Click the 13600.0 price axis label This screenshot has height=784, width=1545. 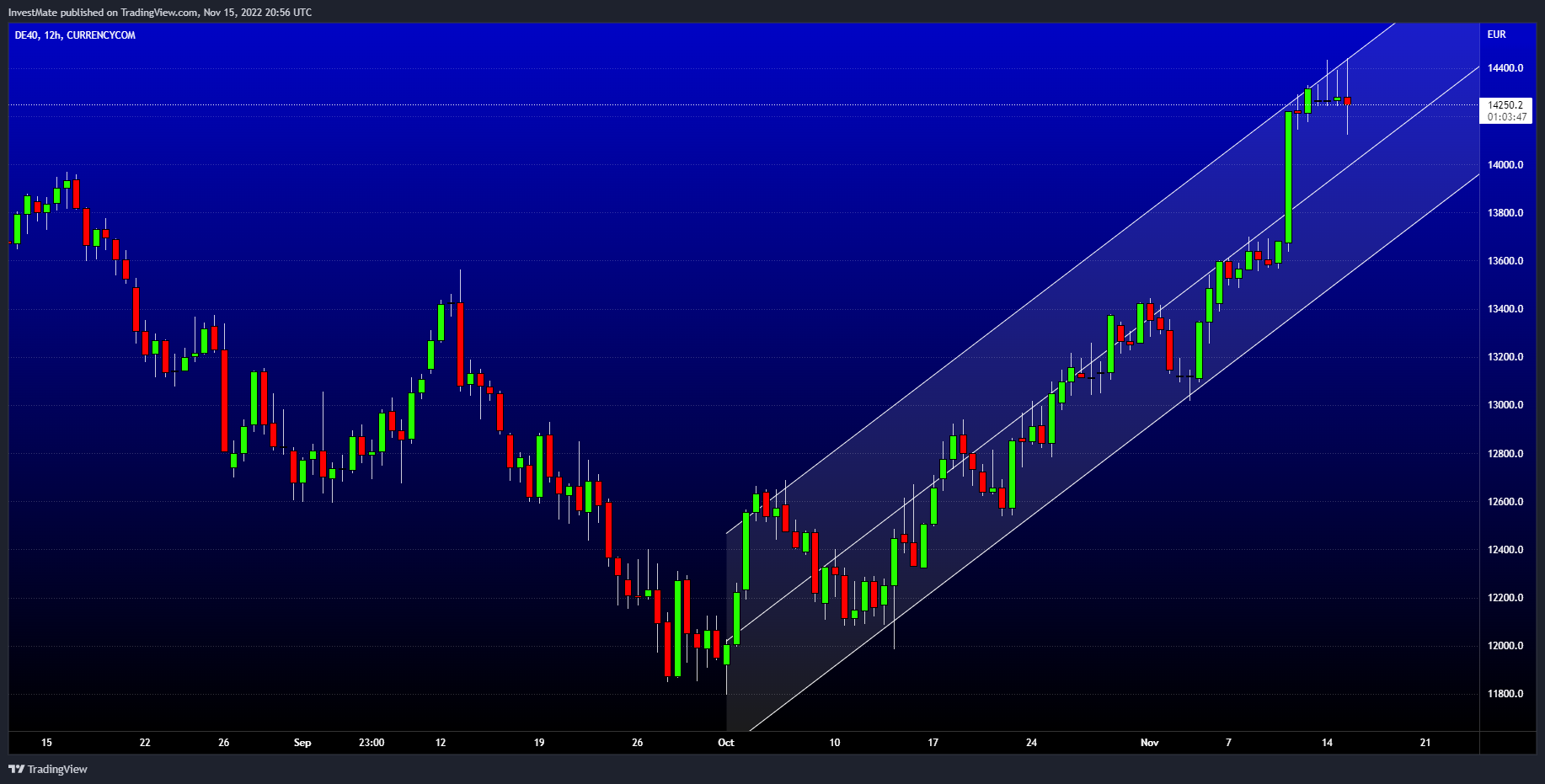pos(1505,261)
